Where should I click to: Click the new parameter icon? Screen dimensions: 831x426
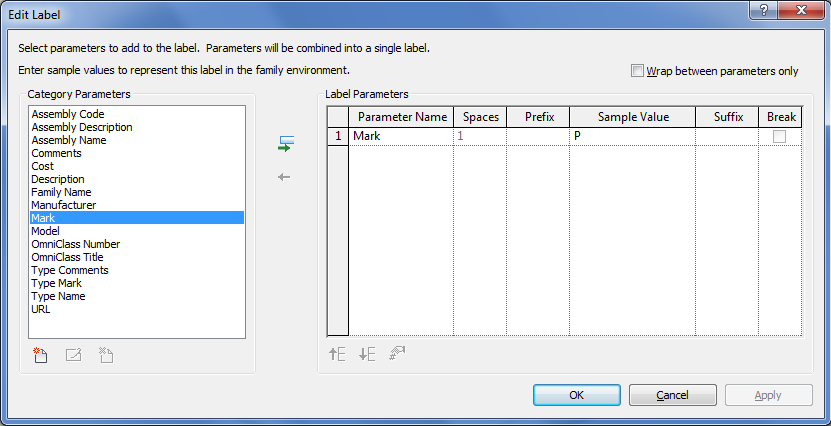click(41, 354)
